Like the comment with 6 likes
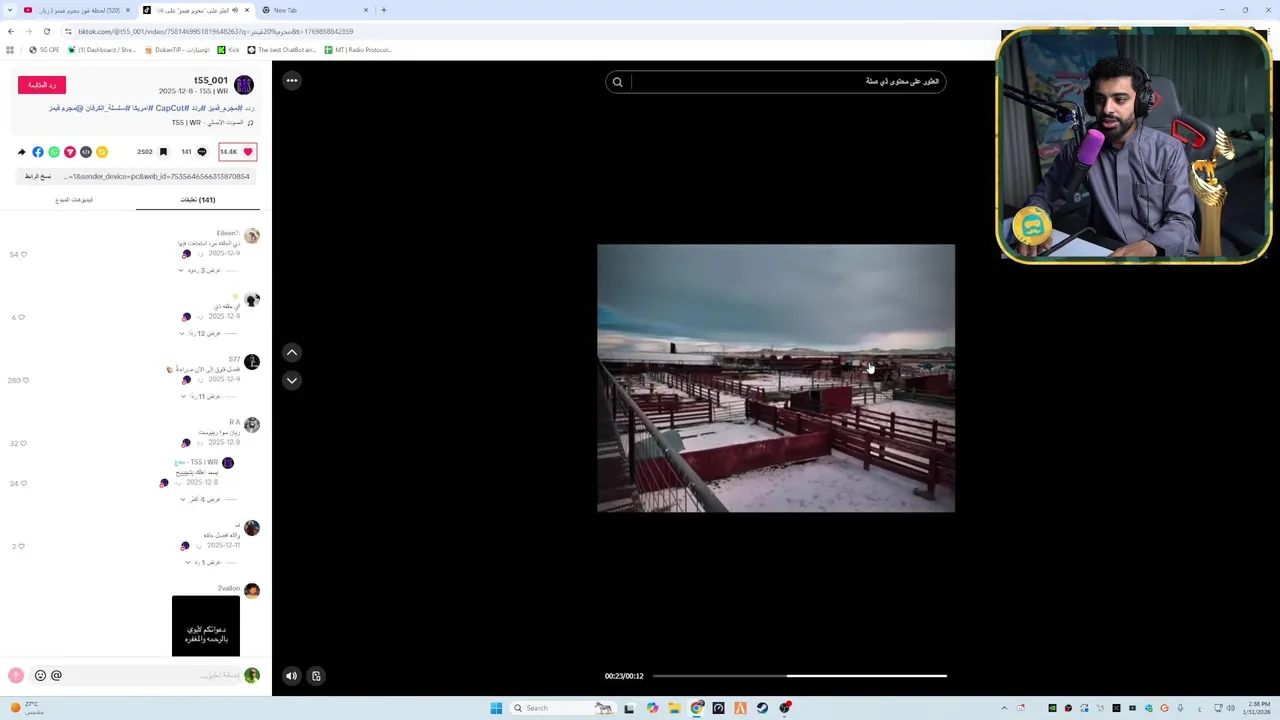1280x720 pixels. click(24, 317)
